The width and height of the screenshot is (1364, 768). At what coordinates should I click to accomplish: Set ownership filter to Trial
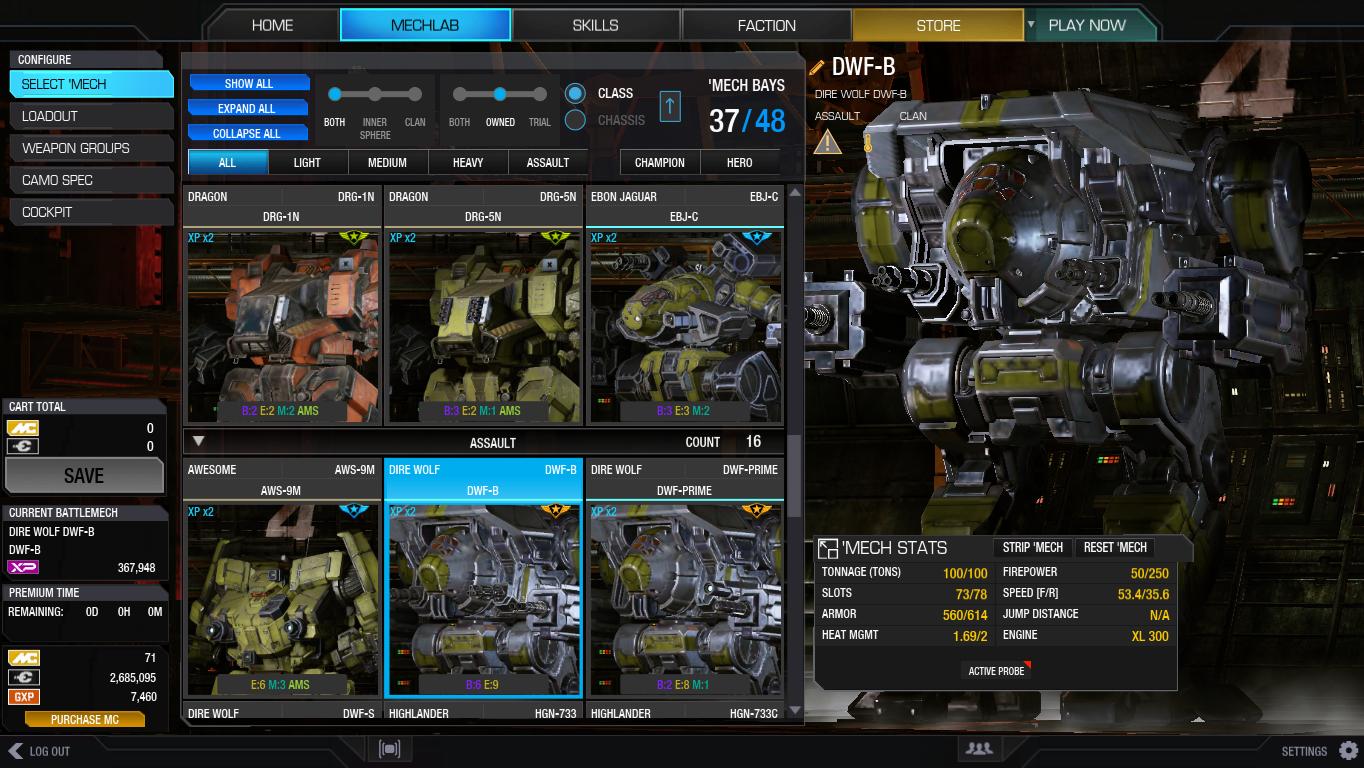coord(539,94)
